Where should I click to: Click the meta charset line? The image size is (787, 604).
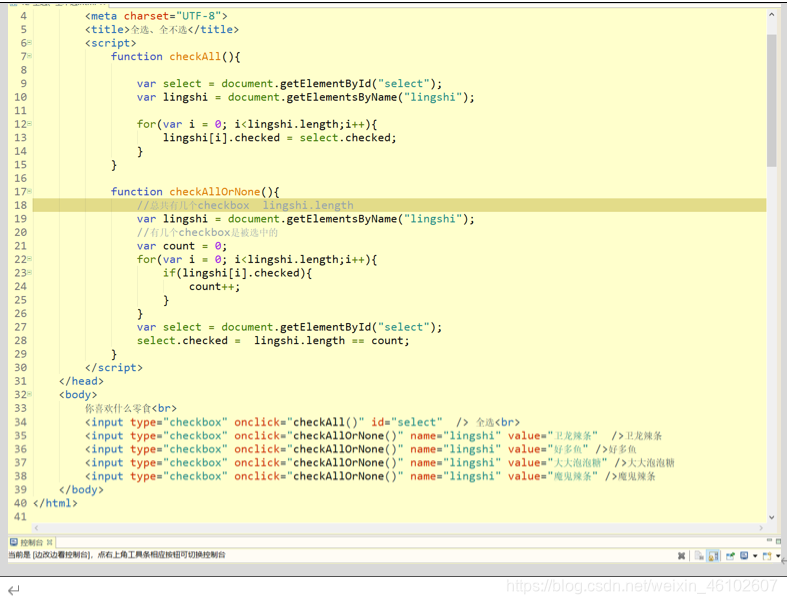[x=156, y=16]
